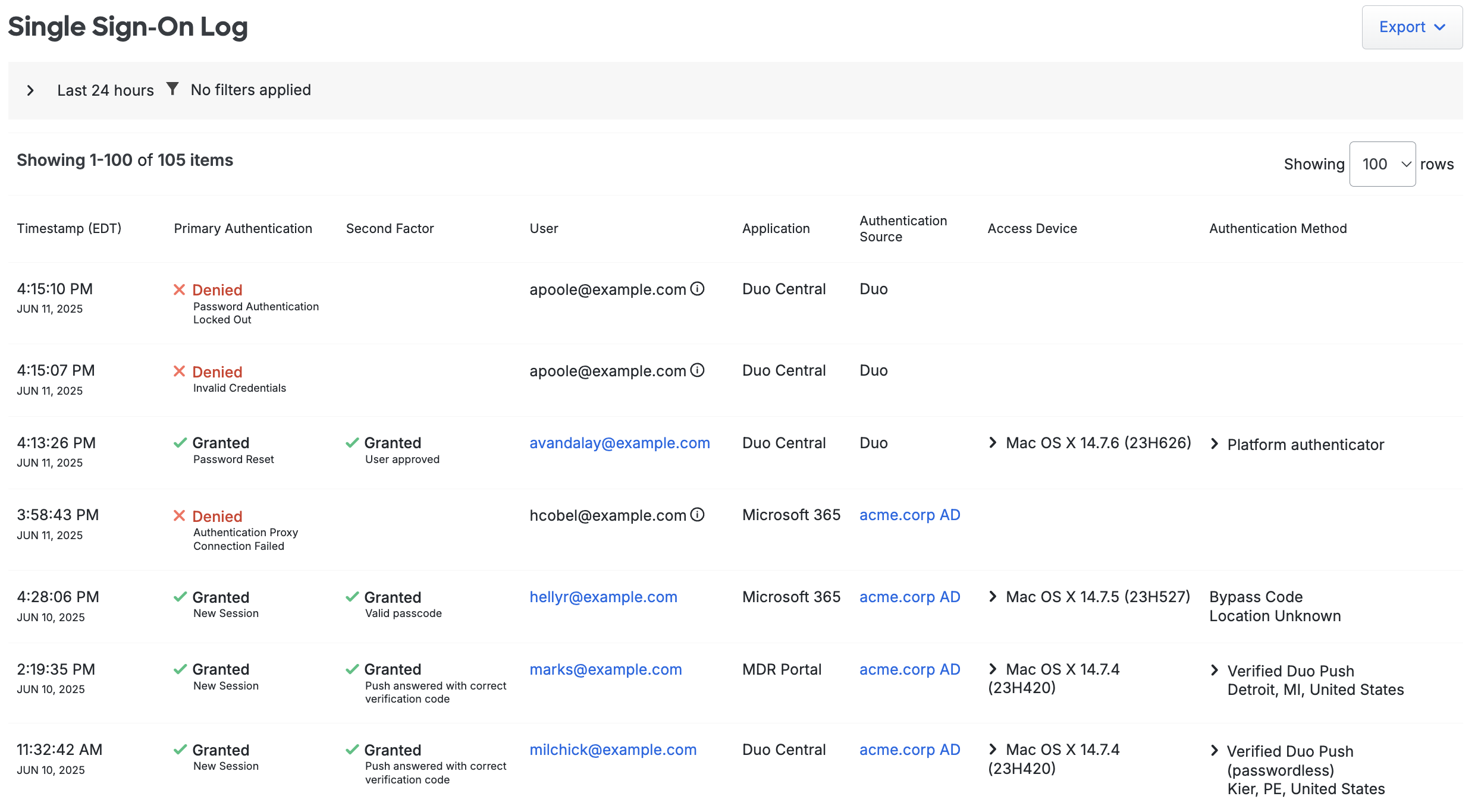Open the rows-per-page 100 dropdown
Screen dimensions: 1478x812
coord(1382,164)
